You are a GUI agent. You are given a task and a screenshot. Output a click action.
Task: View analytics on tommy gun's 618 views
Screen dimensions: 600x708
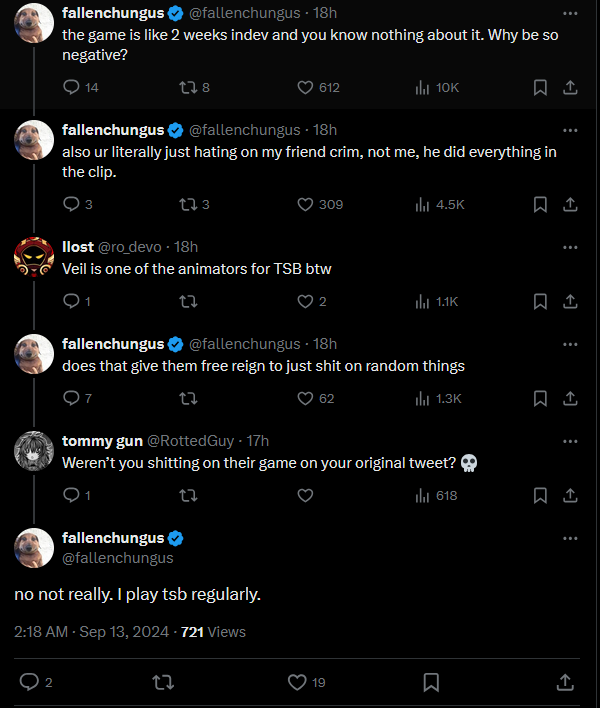[x=422, y=495]
